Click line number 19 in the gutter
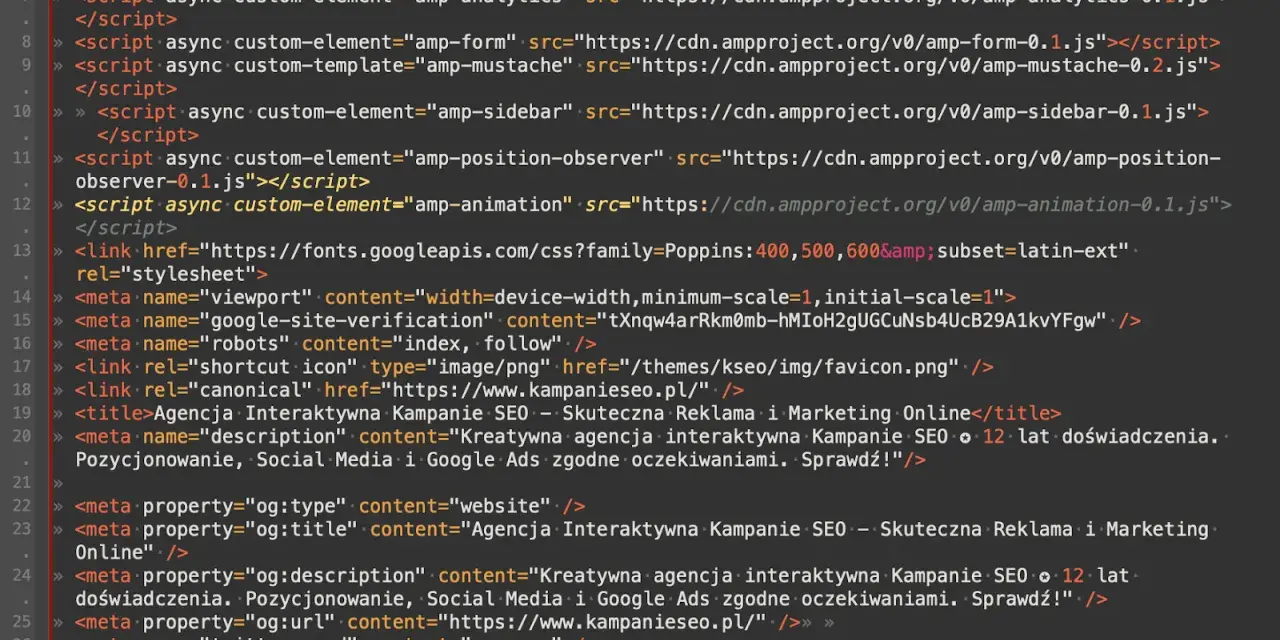The width and height of the screenshot is (1280, 640). (x=21, y=413)
